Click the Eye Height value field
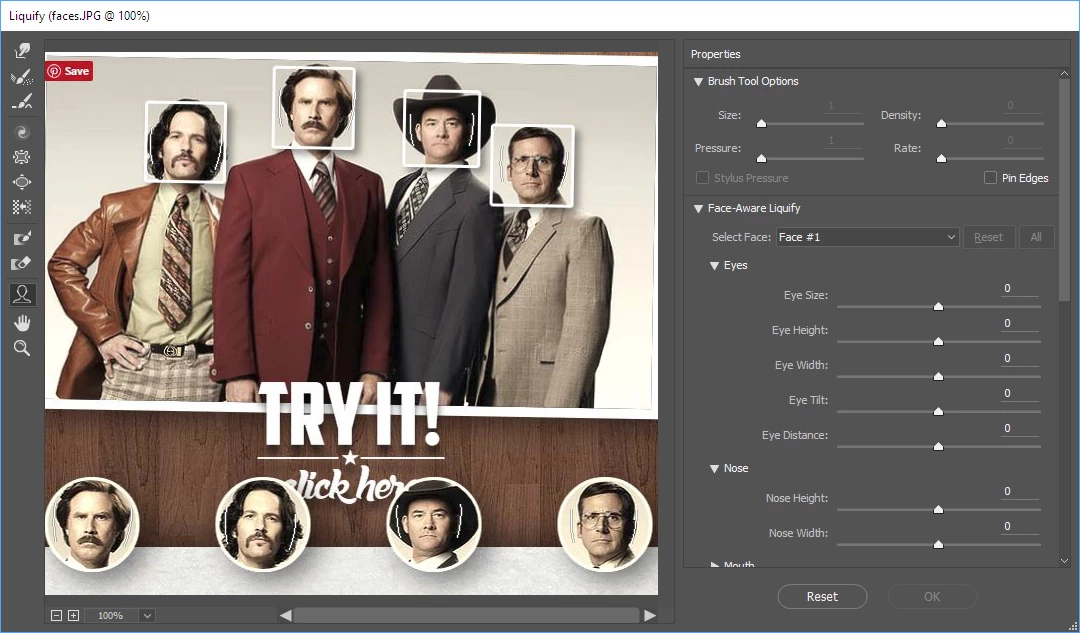This screenshot has height=633, width=1080. (x=1020, y=324)
